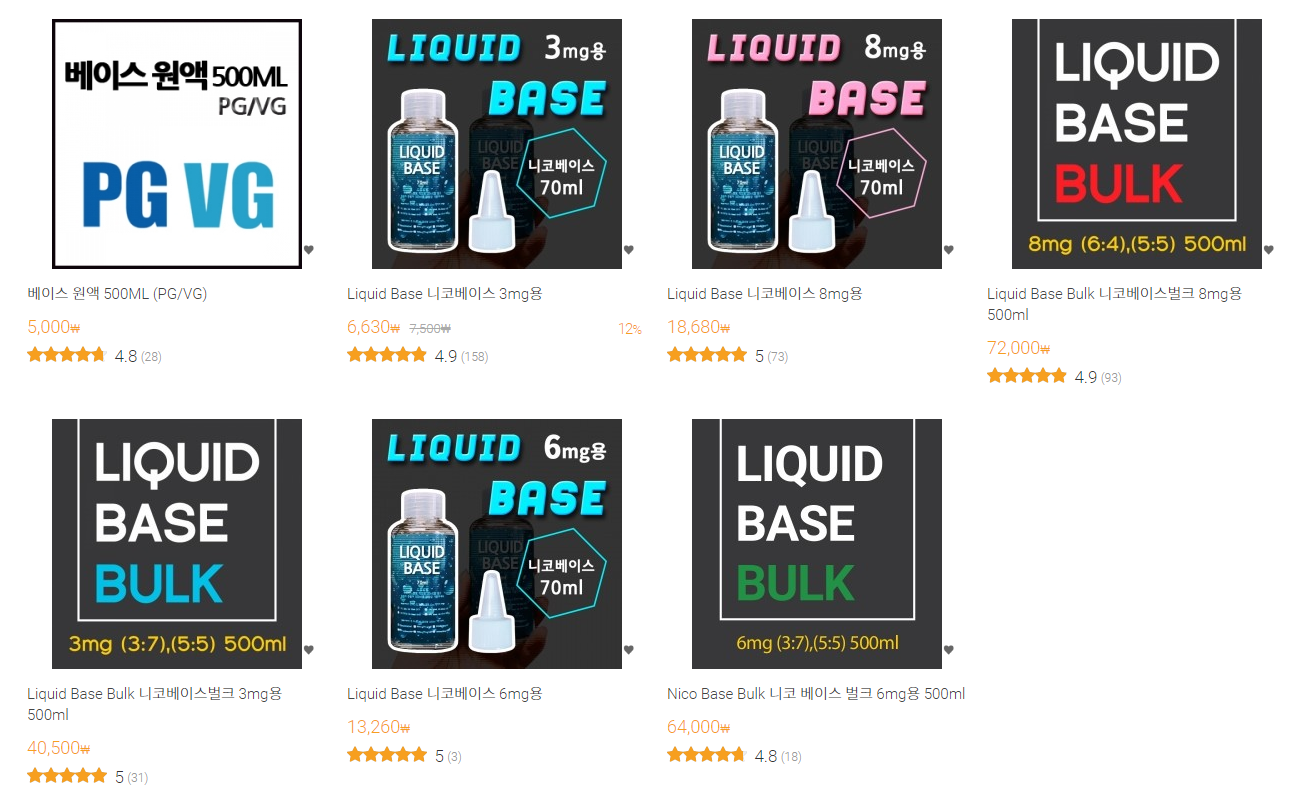
Task: Open Liquid Base 니코베이스 3mg용 title link
Action: 445,294
